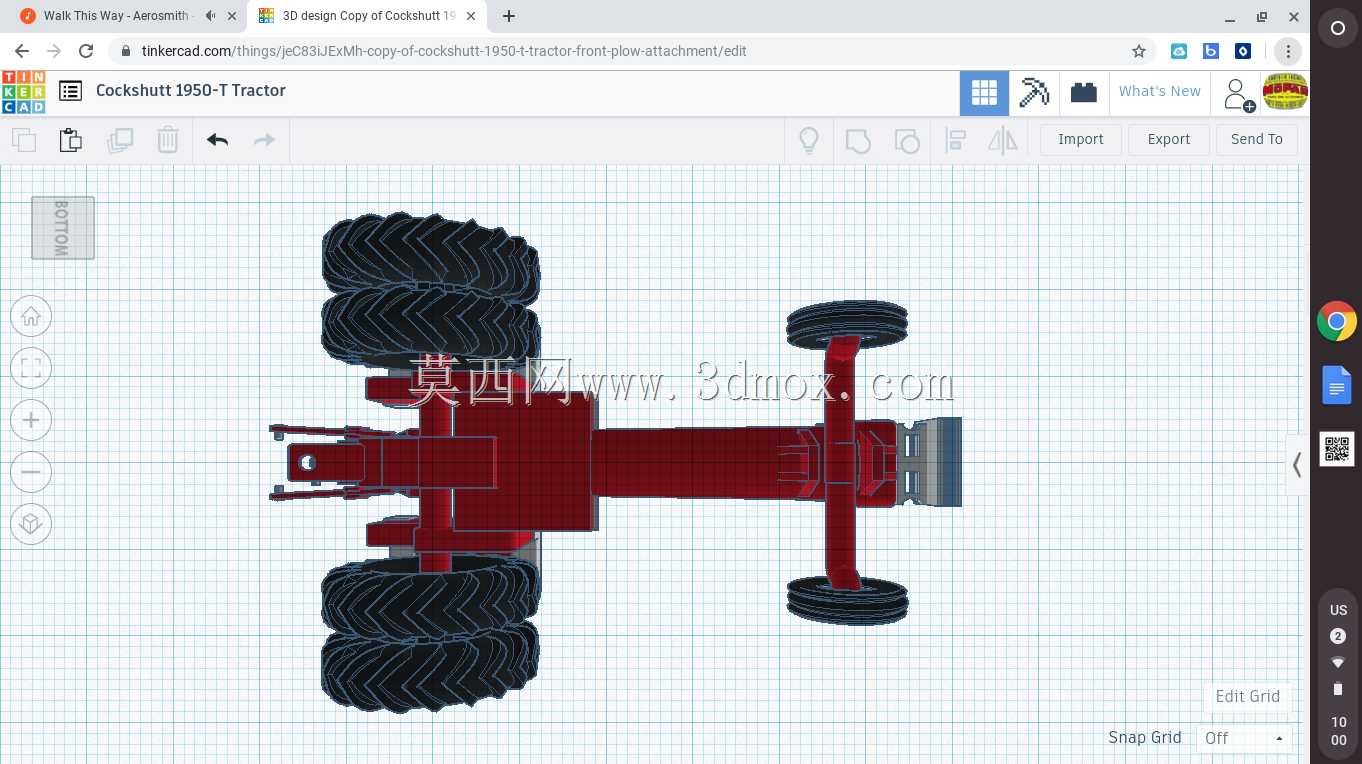This screenshot has width=1362, height=764.
Task: Click the Import button
Action: [x=1080, y=140]
